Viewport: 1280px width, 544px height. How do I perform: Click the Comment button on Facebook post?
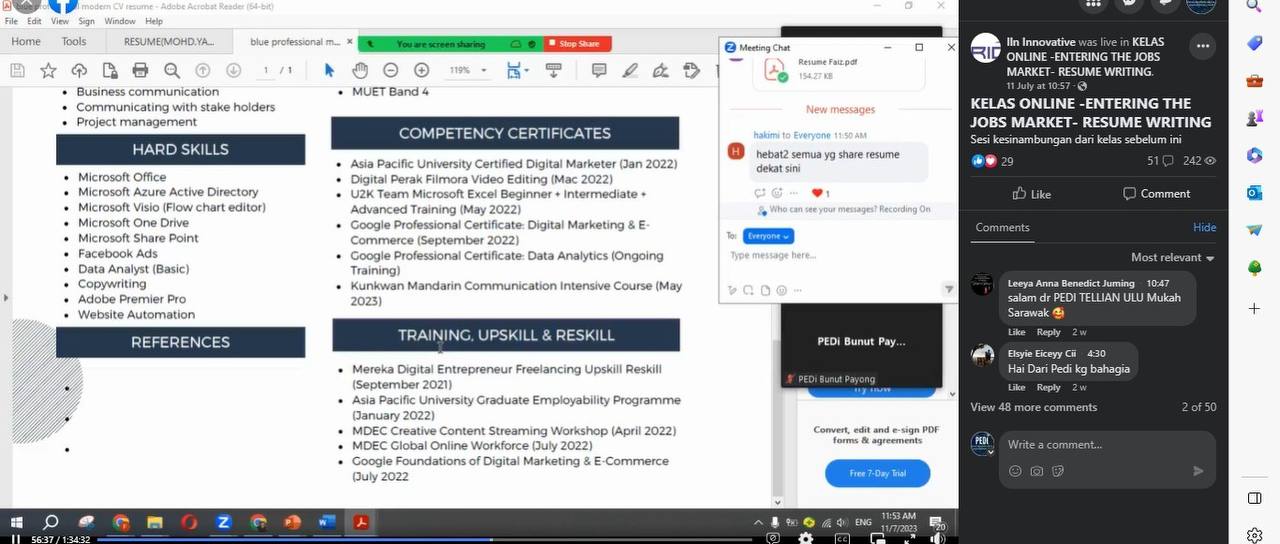(x=1156, y=194)
